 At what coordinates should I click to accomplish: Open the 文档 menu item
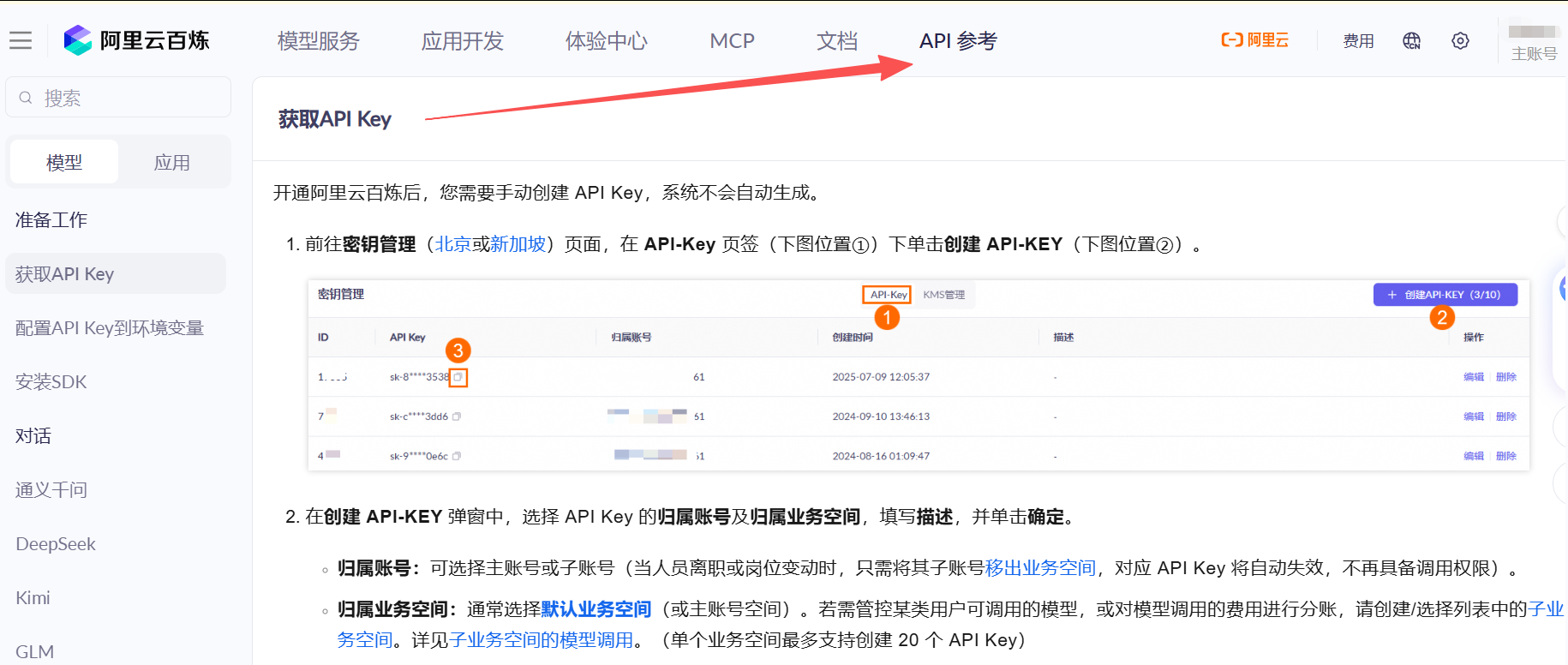[837, 41]
